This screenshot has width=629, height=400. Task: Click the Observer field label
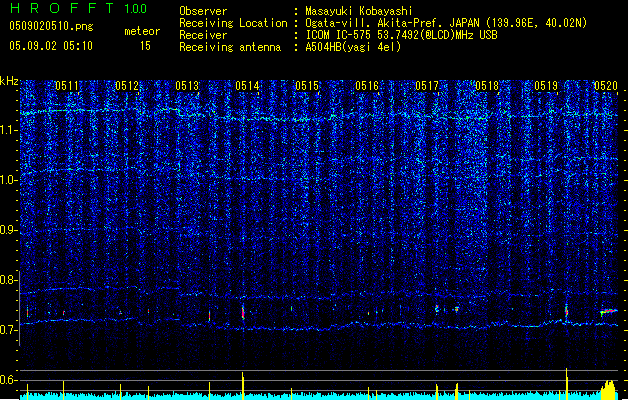203,11
